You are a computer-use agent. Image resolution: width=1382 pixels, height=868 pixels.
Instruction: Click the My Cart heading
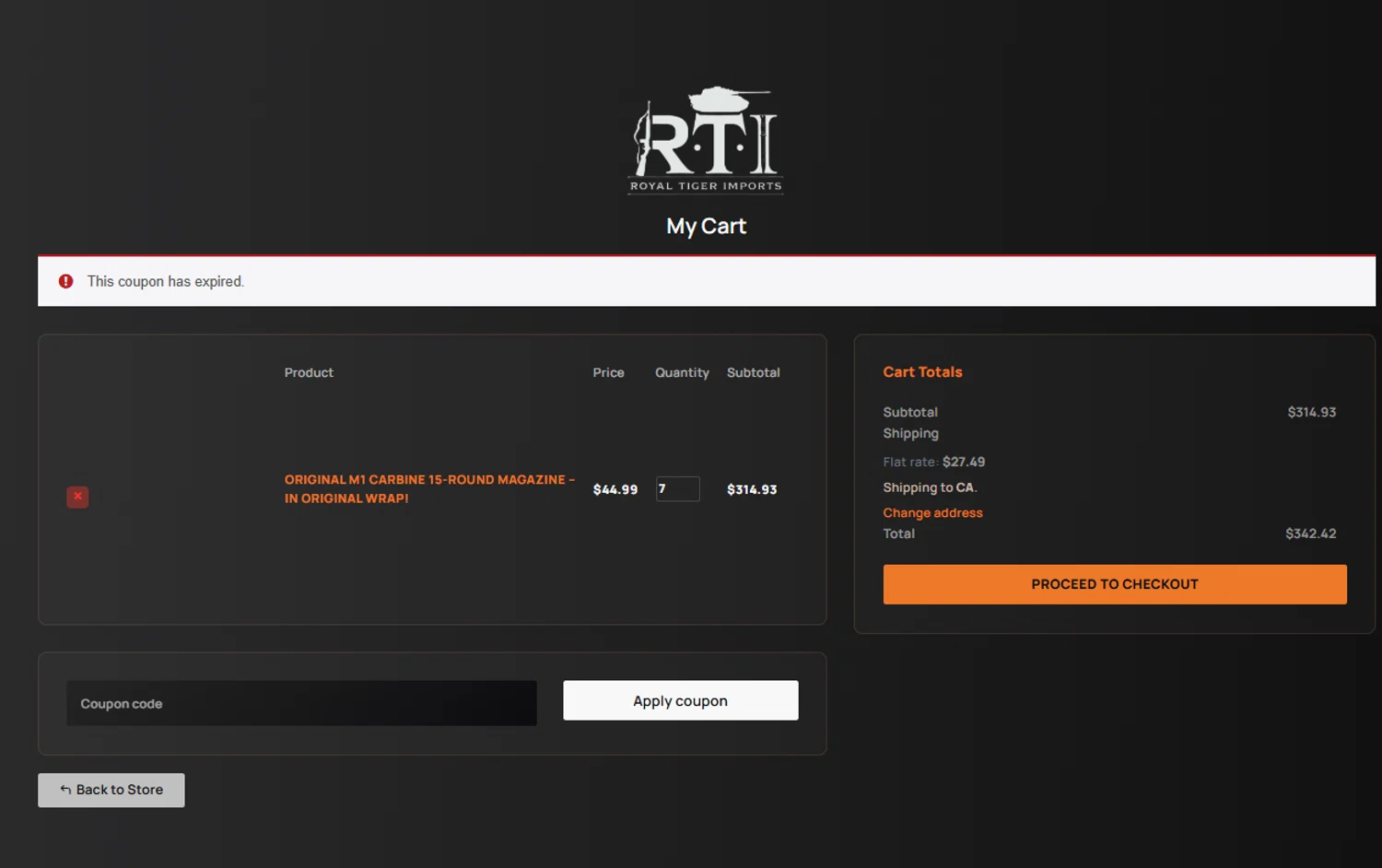(x=706, y=227)
